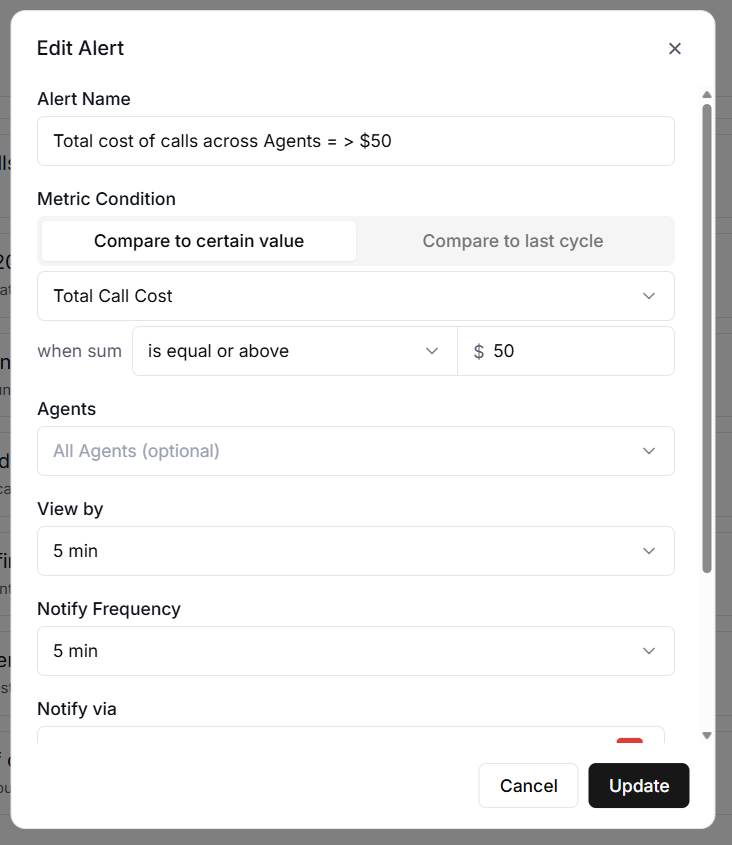
Task: Click the scroll-down arrow of the dialog
Action: 707,735
